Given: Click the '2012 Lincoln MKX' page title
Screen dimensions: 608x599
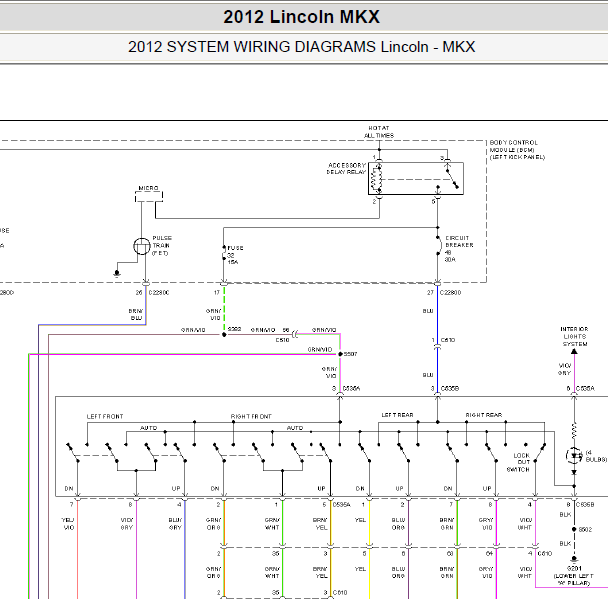Looking at the screenshot, I should (301, 17).
